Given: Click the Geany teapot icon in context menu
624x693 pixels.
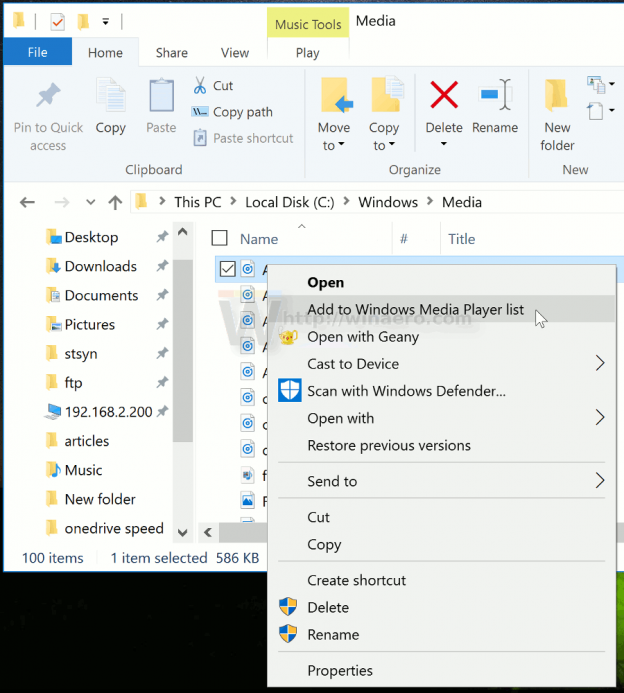Looking at the screenshot, I should pos(288,337).
